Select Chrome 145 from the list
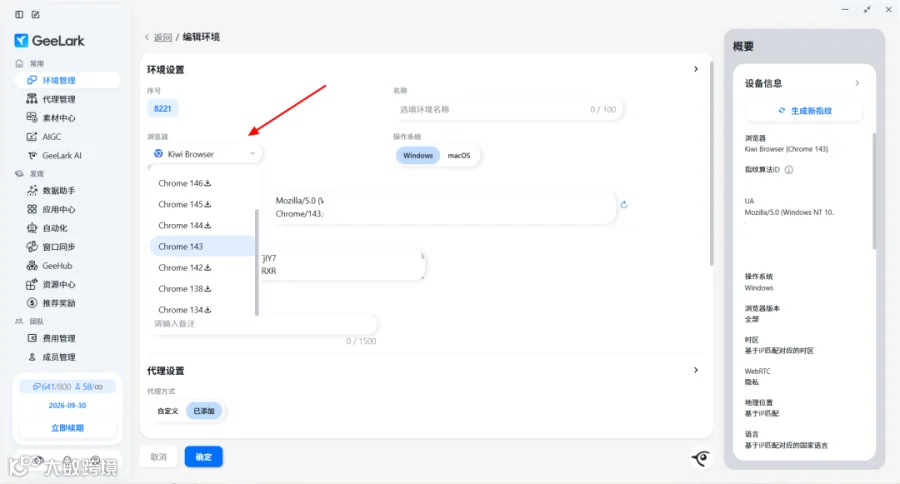The width and height of the screenshot is (900, 484). [x=202, y=204]
